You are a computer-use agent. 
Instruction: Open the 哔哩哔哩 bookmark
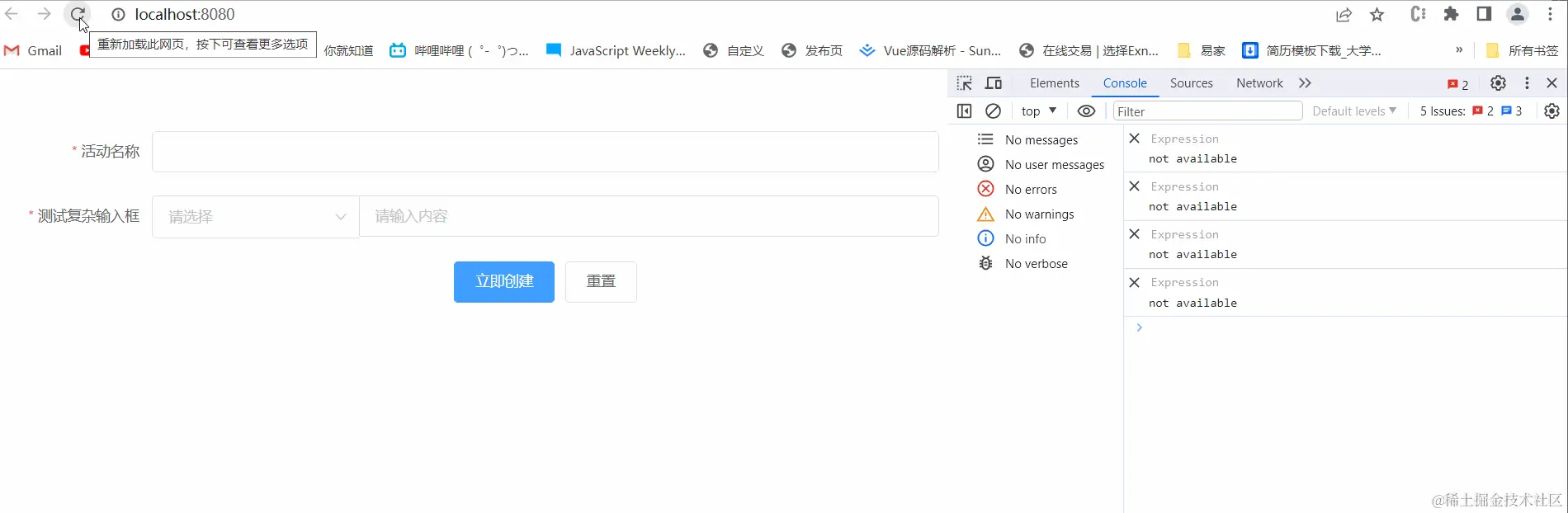pos(460,50)
